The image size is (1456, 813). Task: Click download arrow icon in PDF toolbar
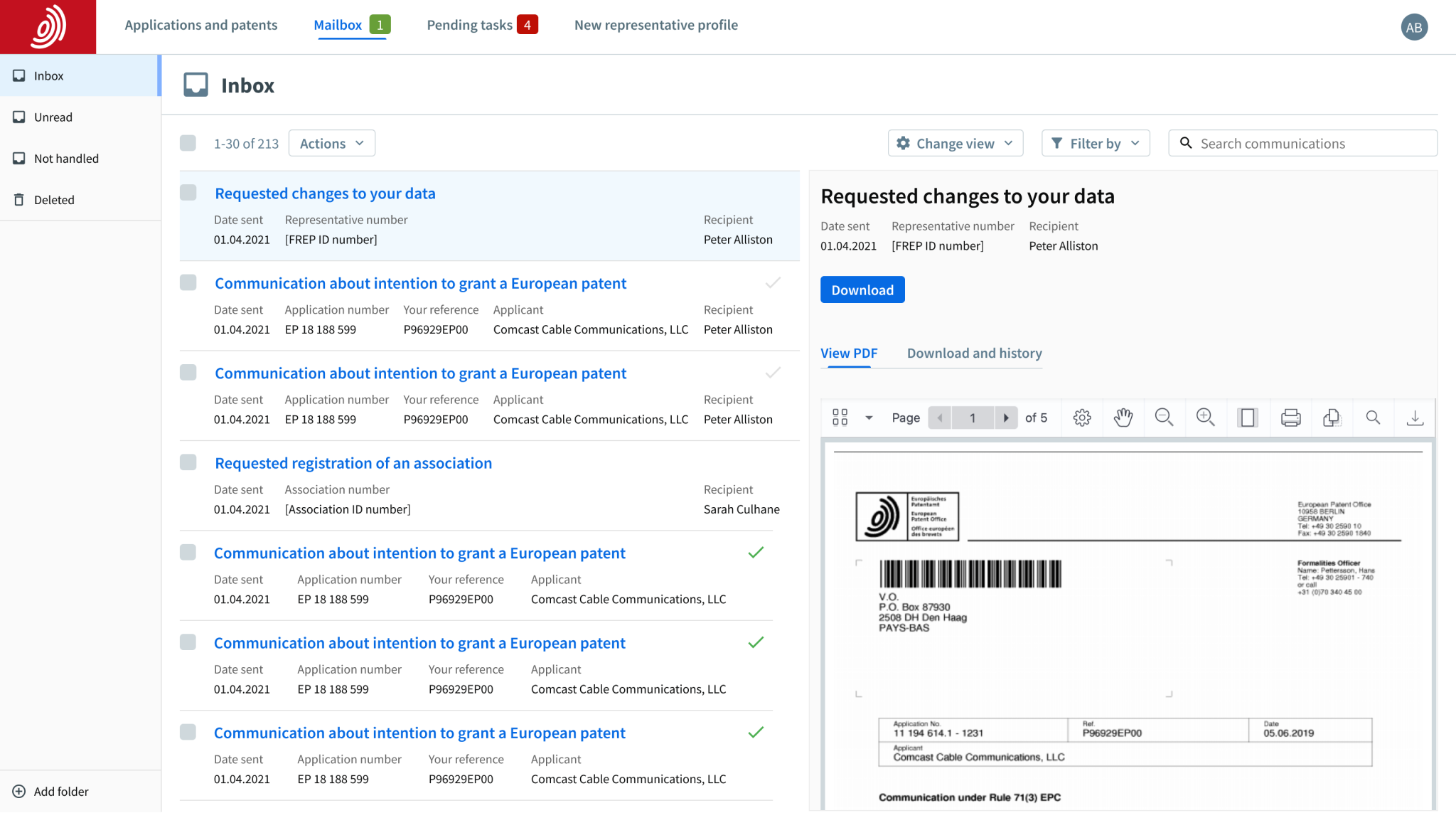click(x=1415, y=418)
